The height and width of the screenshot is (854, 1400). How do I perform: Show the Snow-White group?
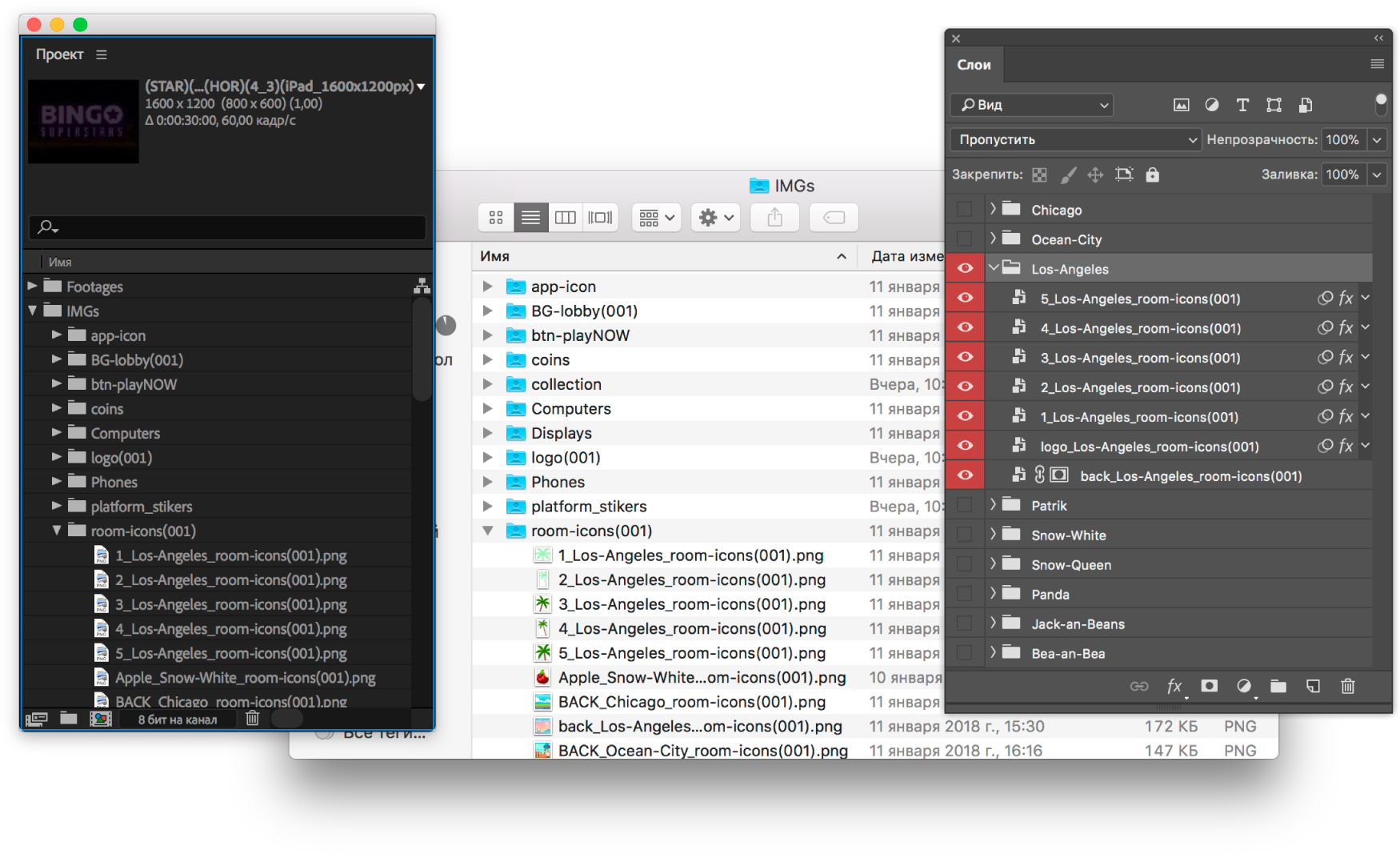click(x=965, y=535)
